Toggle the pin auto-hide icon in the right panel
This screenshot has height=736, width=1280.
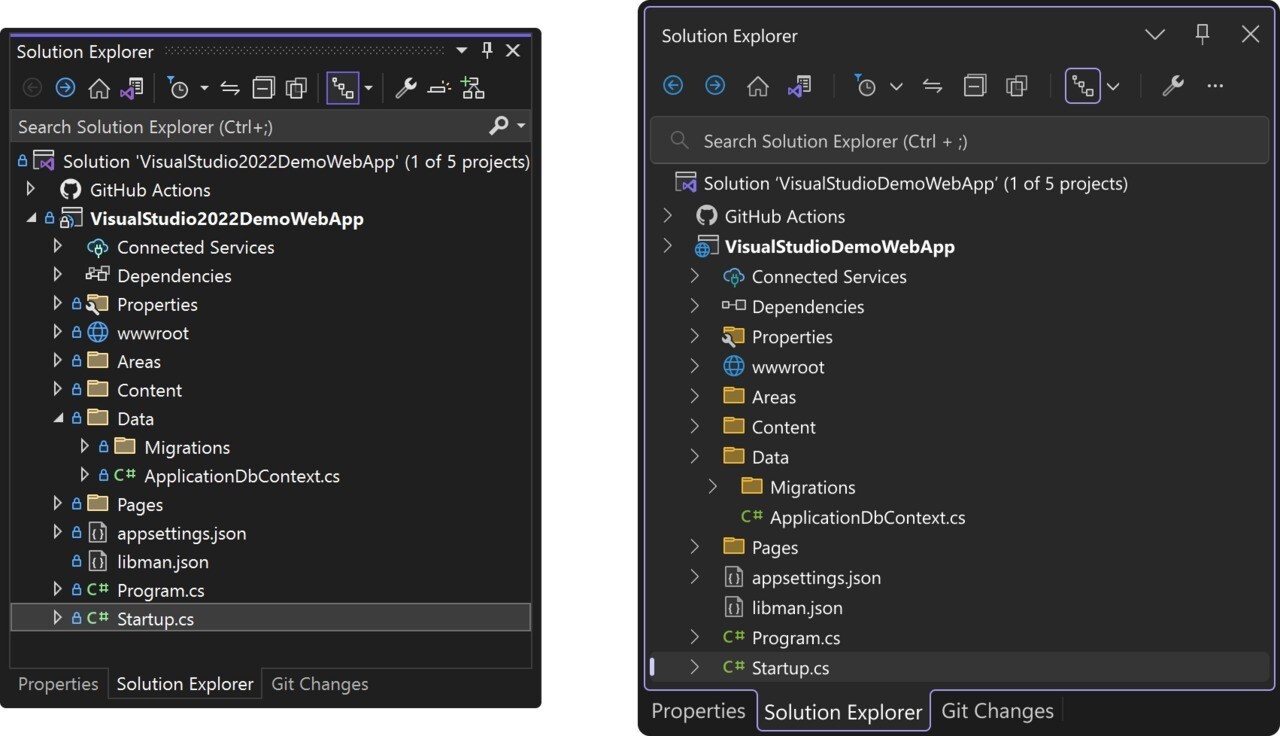tap(1202, 35)
